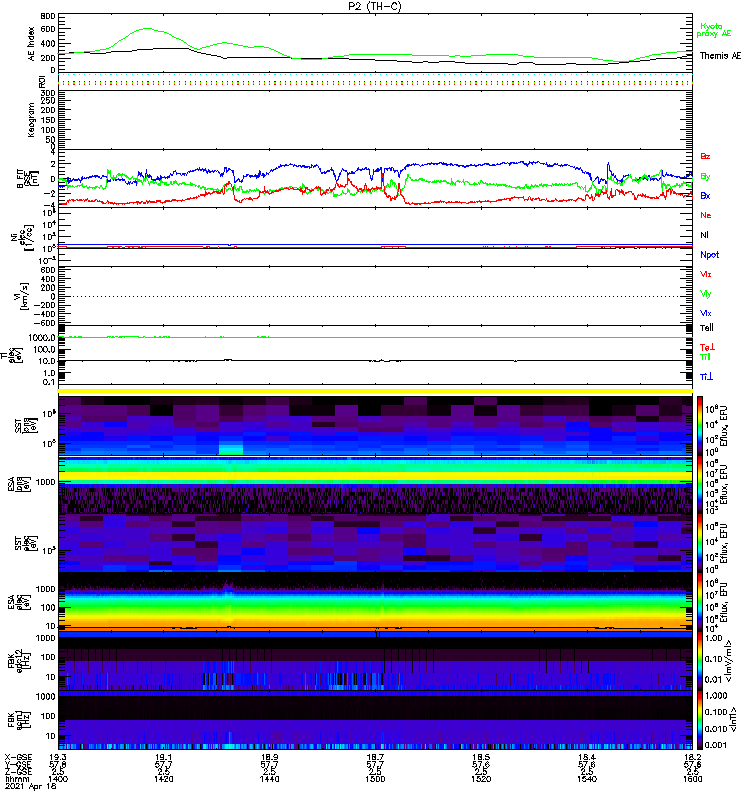Screen dimensions: 750x800
Task: Click the X-GSE value 19.1
Action: pyautogui.click(x=163, y=757)
